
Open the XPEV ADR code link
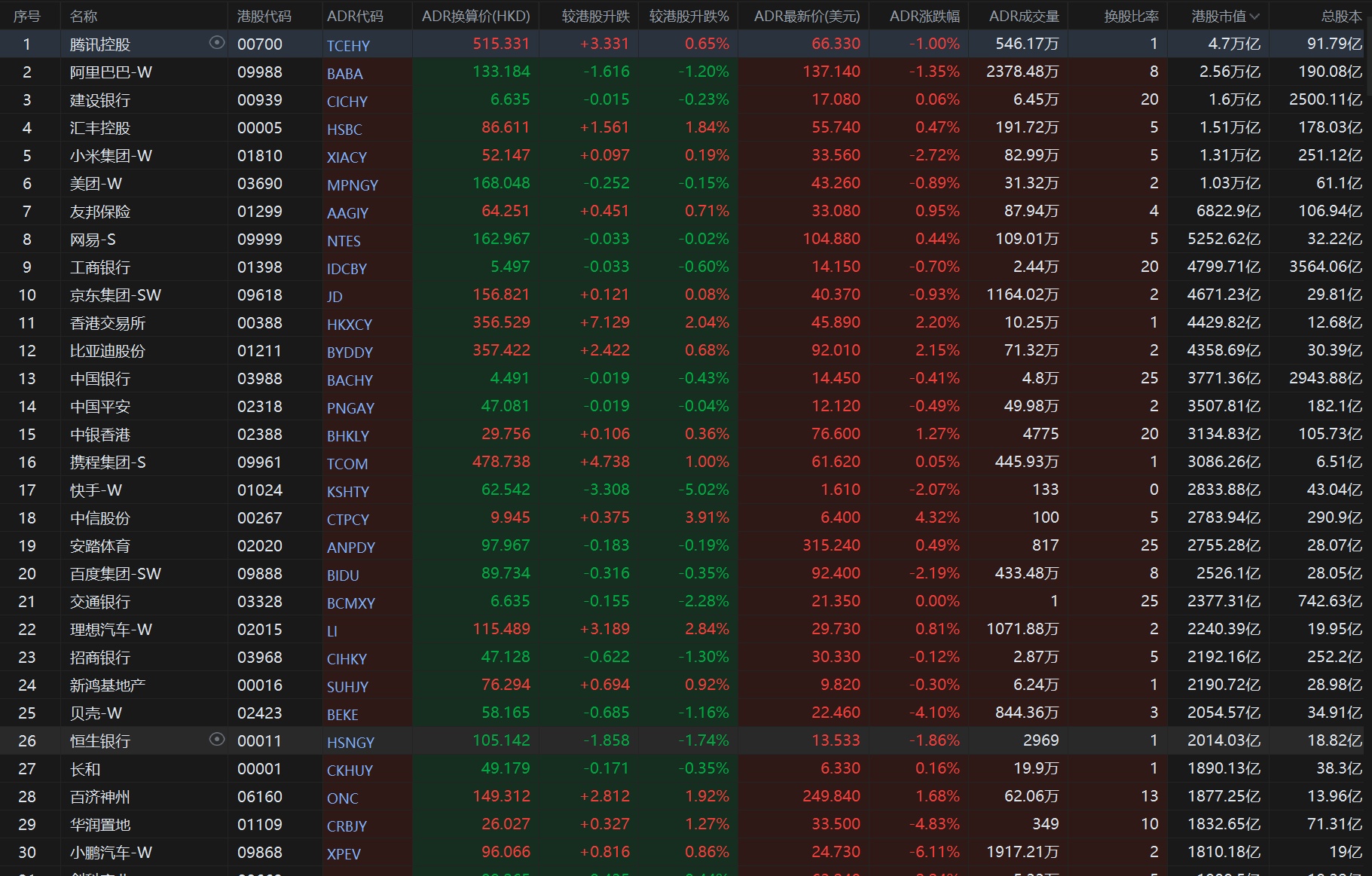[x=344, y=854]
